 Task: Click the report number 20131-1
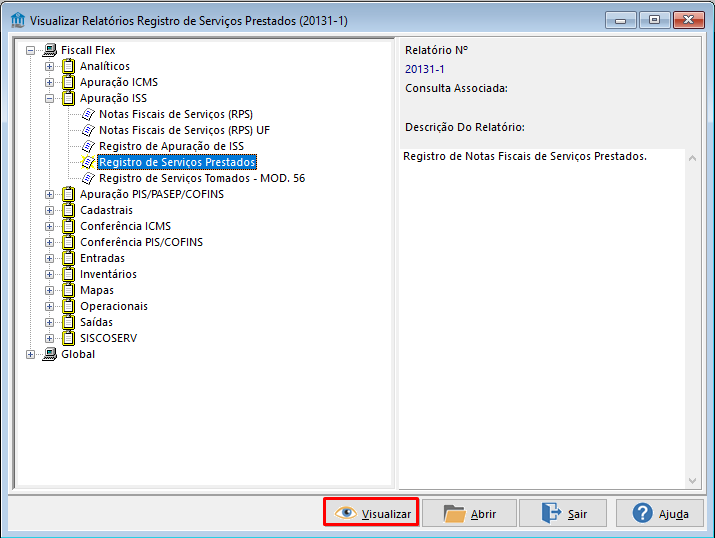[x=424, y=69]
